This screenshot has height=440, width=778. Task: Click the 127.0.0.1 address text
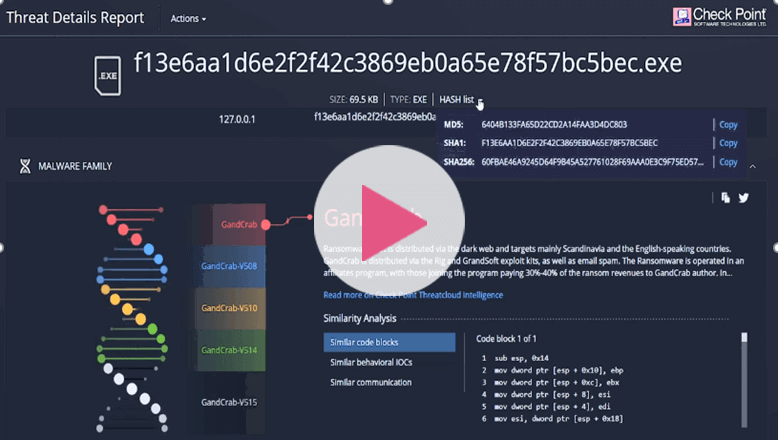(x=237, y=119)
